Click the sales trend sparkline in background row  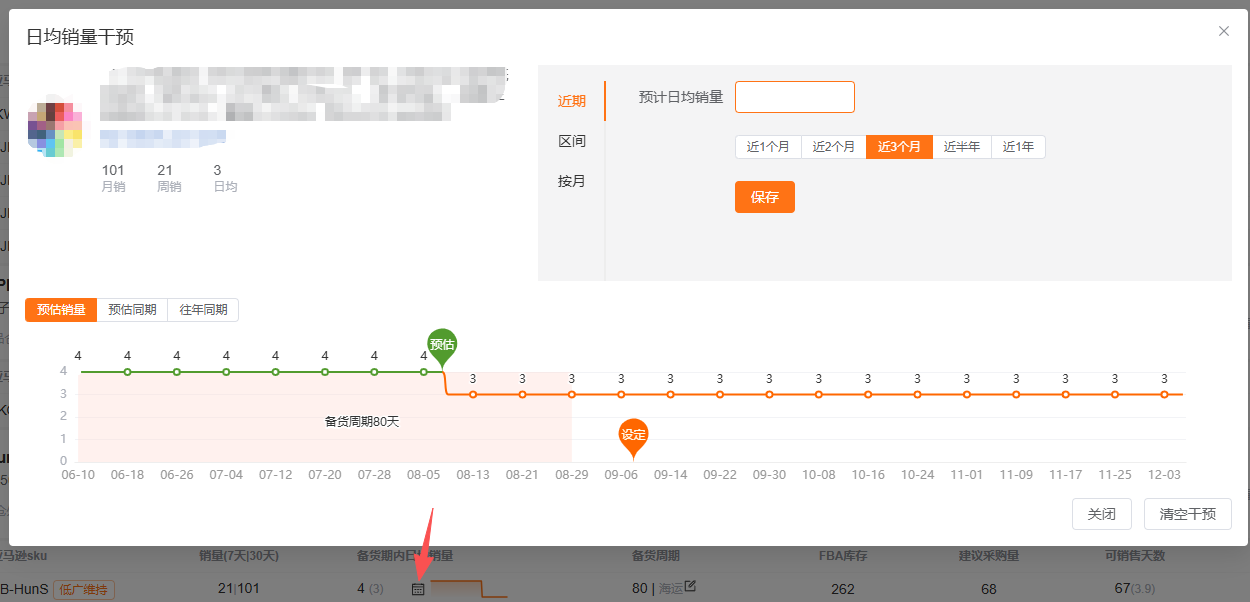click(x=469, y=589)
